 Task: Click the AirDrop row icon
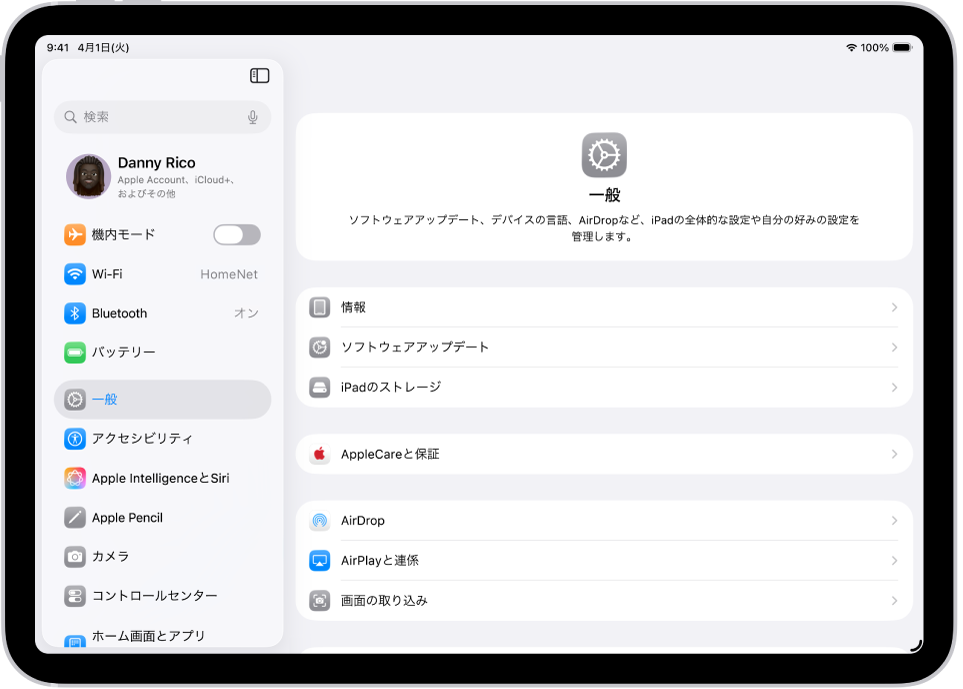tap(319, 520)
